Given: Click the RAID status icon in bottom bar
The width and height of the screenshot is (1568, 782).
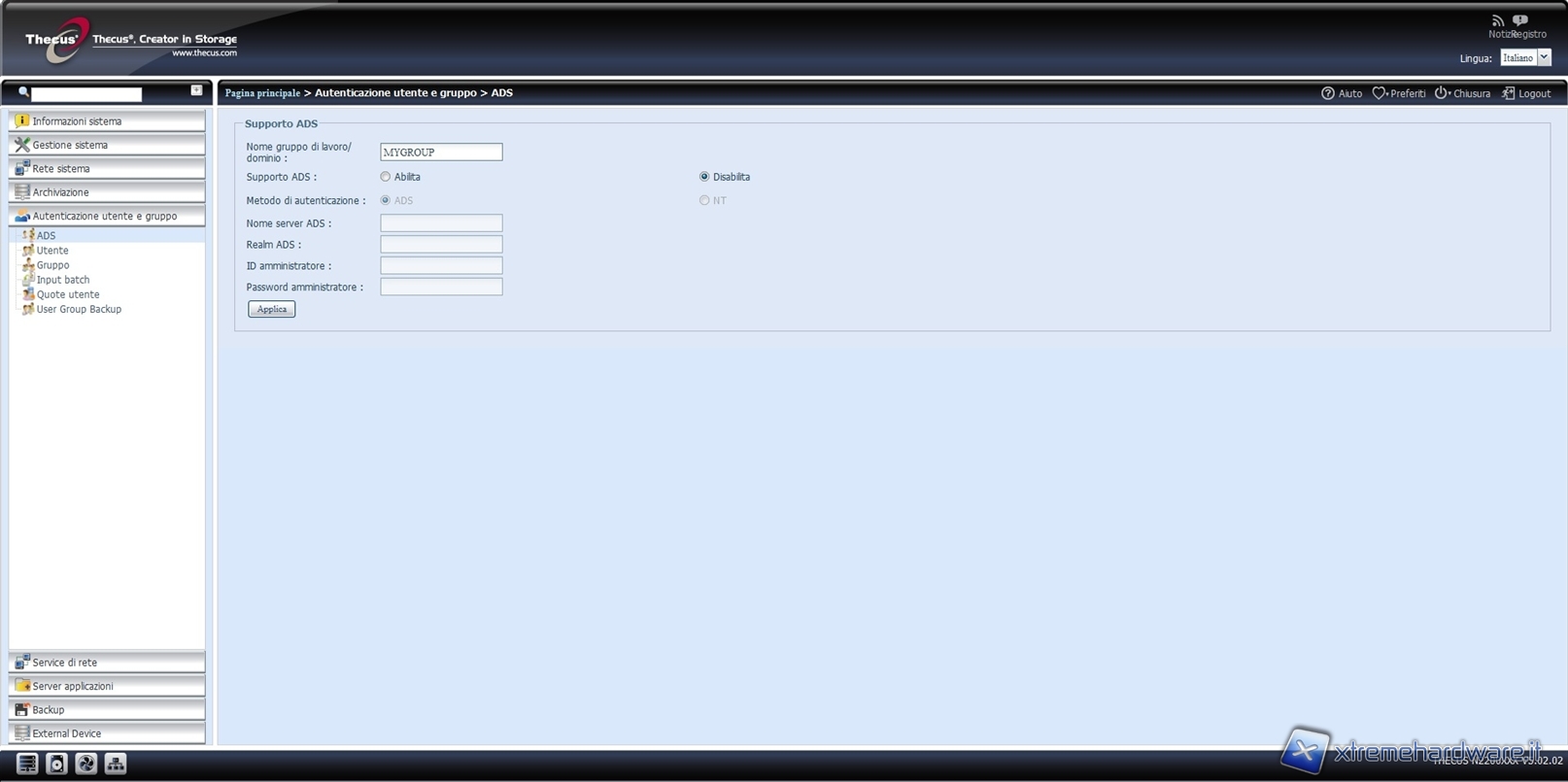Looking at the screenshot, I should point(27,764).
